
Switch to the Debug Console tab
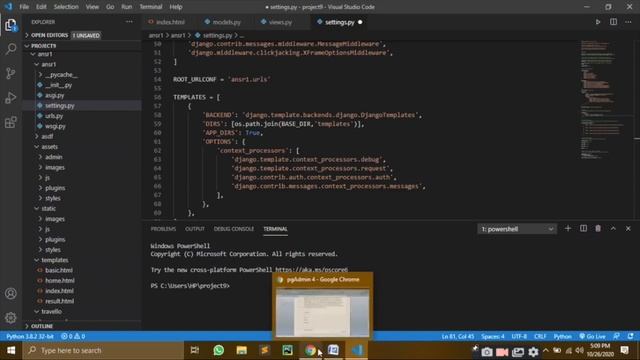tap(234, 229)
